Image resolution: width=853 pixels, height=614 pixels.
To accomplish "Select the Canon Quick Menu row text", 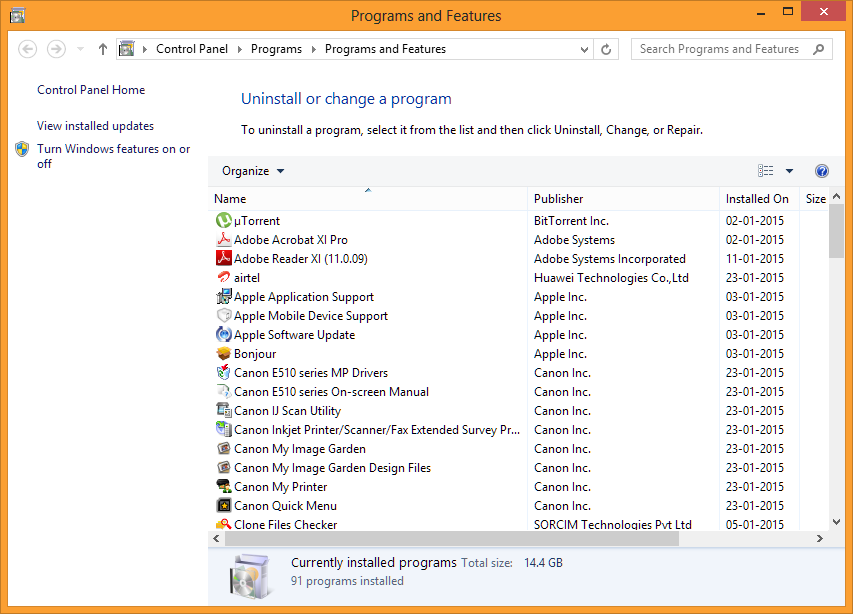I will 285,506.
